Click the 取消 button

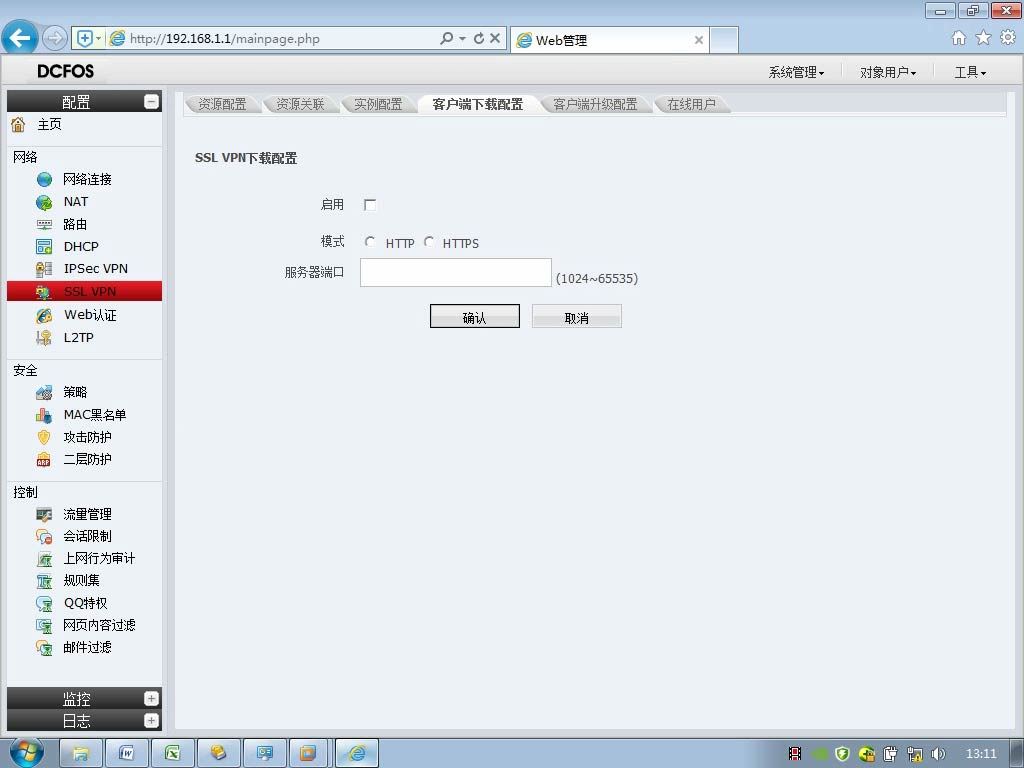[577, 317]
